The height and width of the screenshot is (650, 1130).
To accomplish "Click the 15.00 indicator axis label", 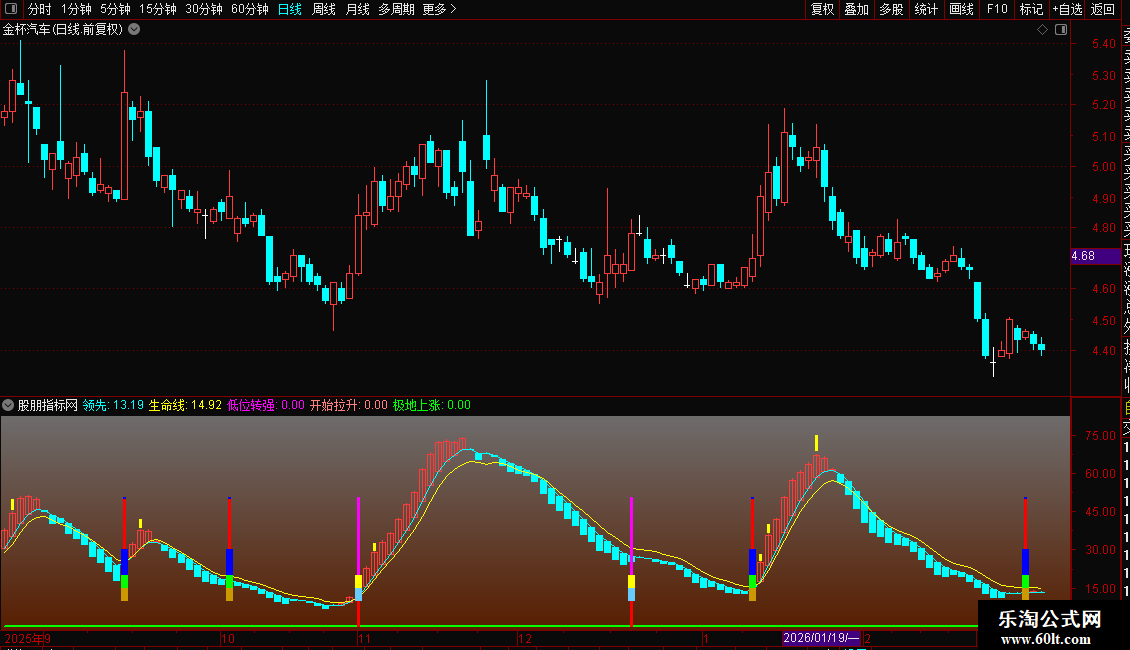I will click(1100, 589).
